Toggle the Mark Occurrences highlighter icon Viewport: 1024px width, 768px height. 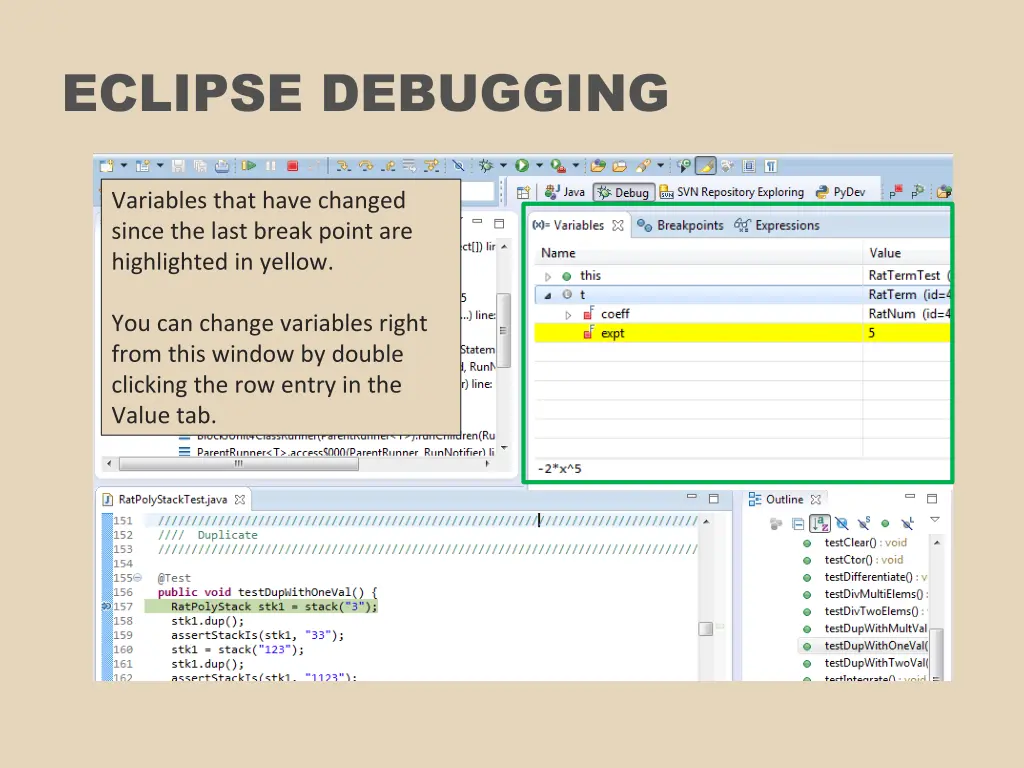click(705, 166)
